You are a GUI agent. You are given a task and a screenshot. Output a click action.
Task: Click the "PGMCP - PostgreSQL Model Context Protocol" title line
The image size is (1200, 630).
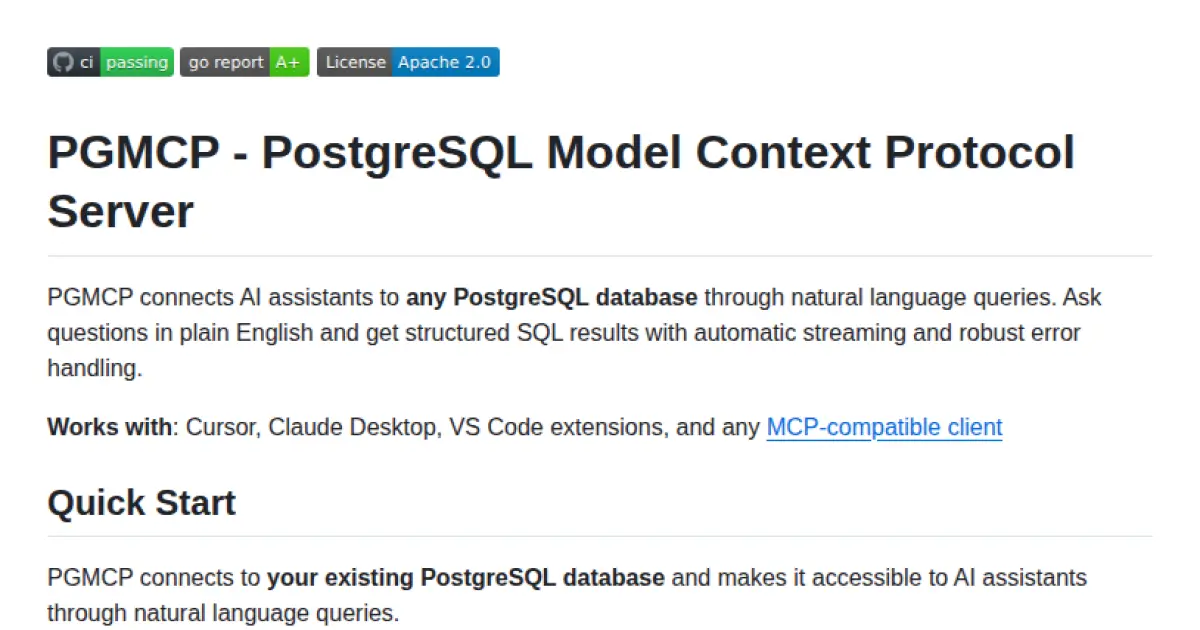(560, 153)
